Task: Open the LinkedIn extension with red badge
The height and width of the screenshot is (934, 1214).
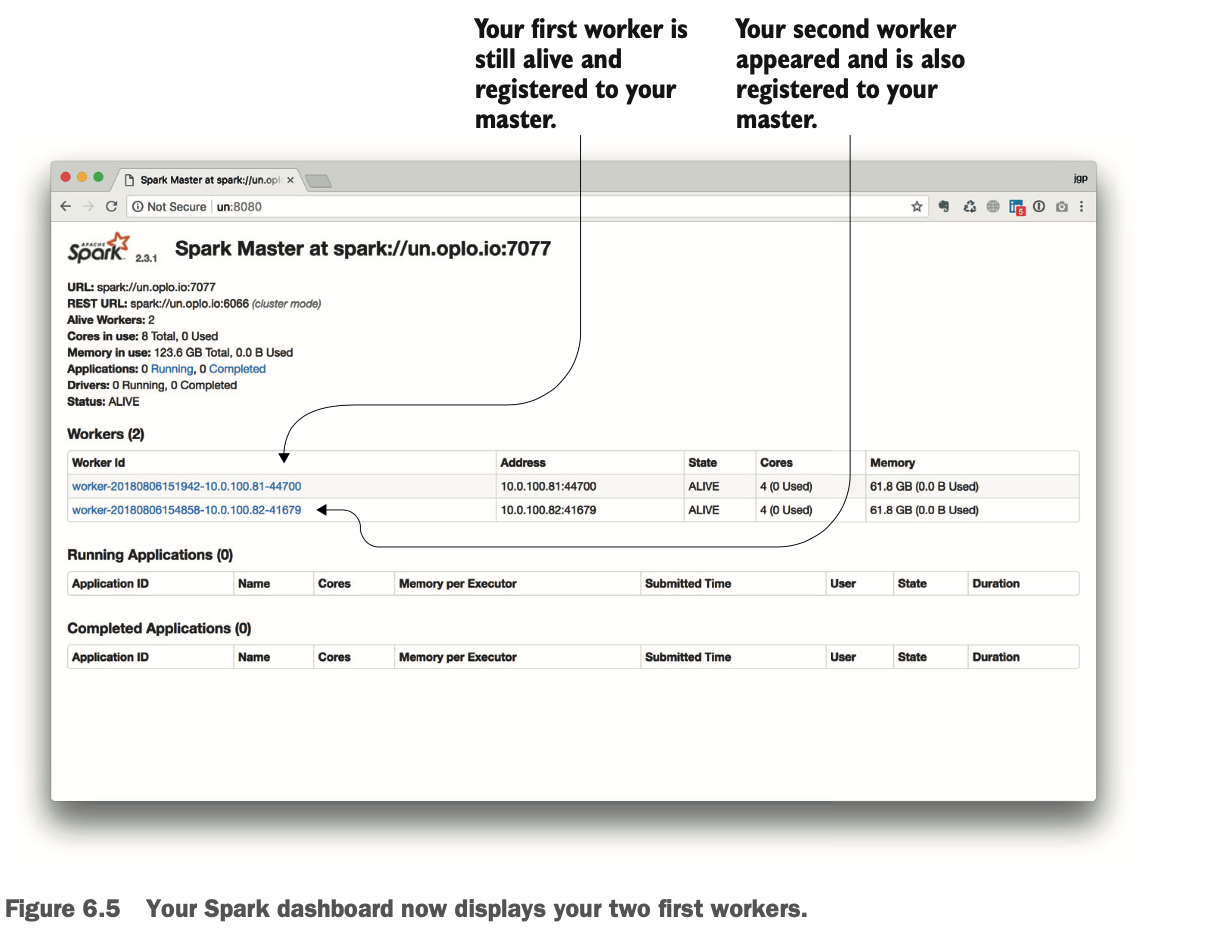Action: coord(1017,208)
